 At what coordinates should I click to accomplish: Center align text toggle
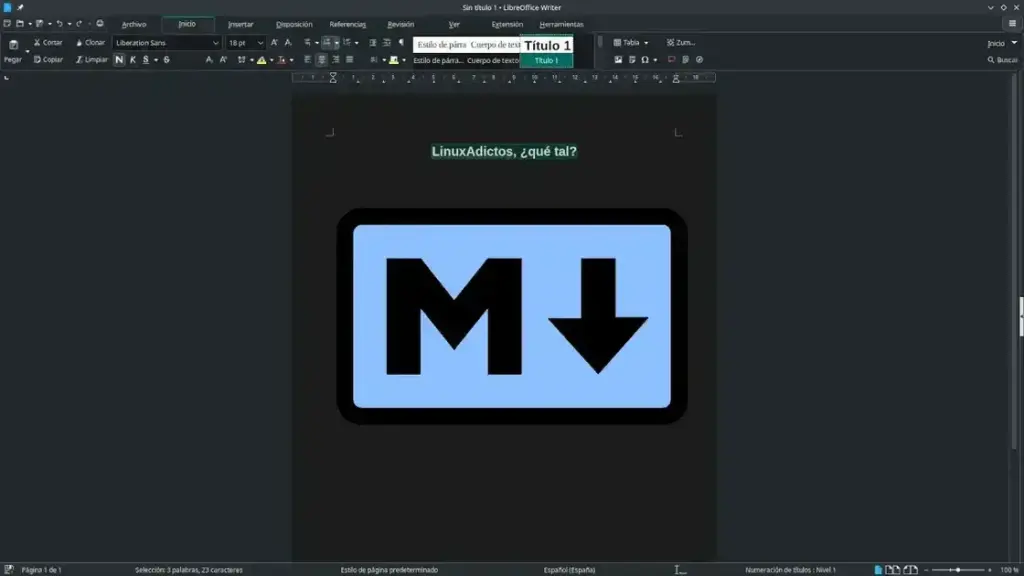click(321, 59)
